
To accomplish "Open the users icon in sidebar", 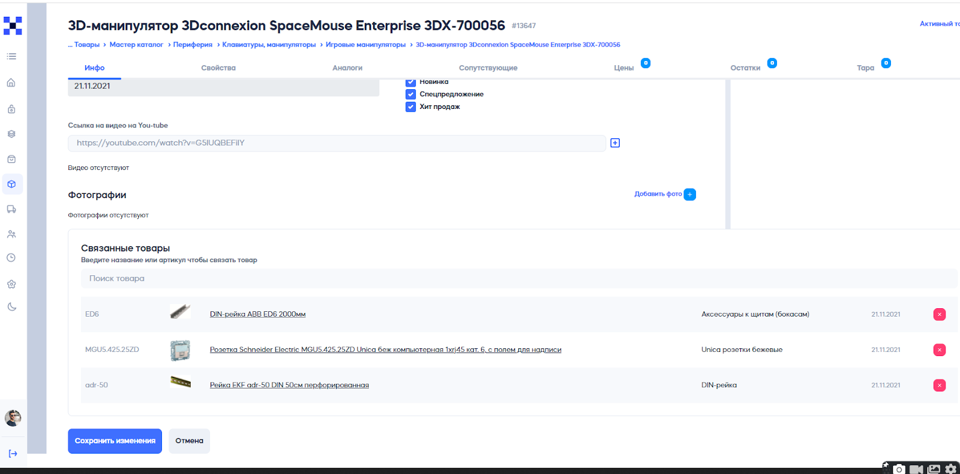I will click(x=11, y=234).
